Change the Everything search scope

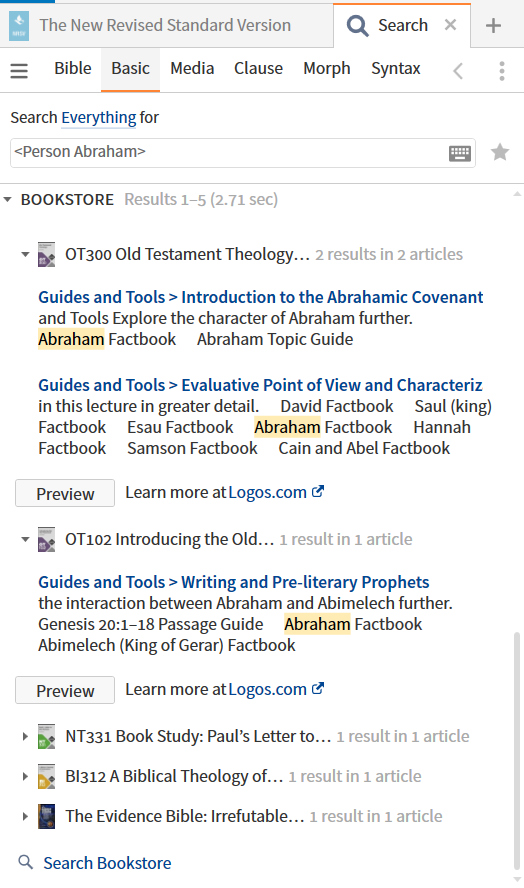pos(99,118)
